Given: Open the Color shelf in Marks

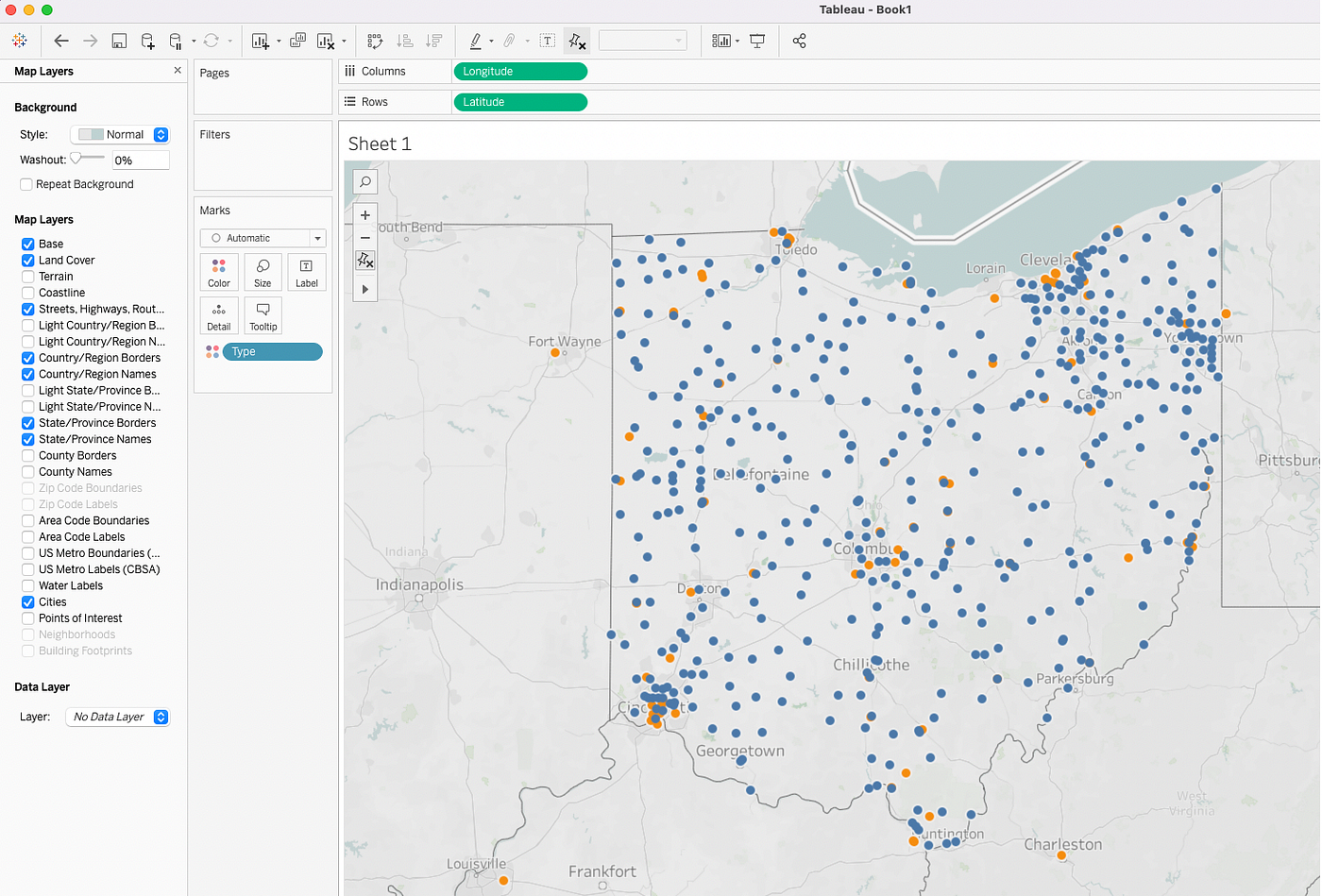Looking at the screenshot, I should click(x=218, y=272).
